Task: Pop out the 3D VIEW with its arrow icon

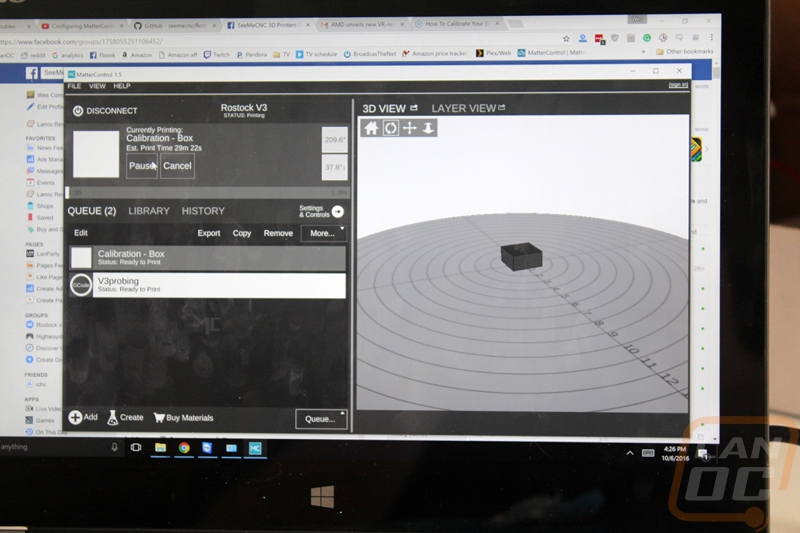Action: point(414,108)
